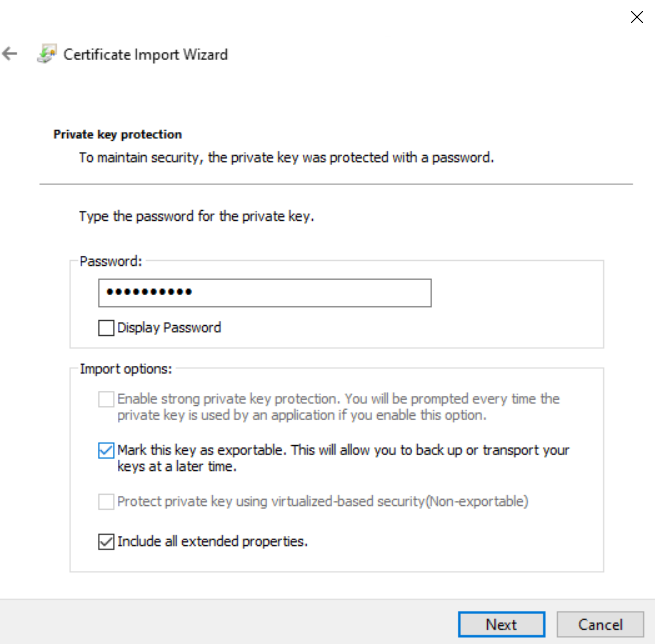655x644 pixels.
Task: Click the Display Password label text
Action: point(169,327)
